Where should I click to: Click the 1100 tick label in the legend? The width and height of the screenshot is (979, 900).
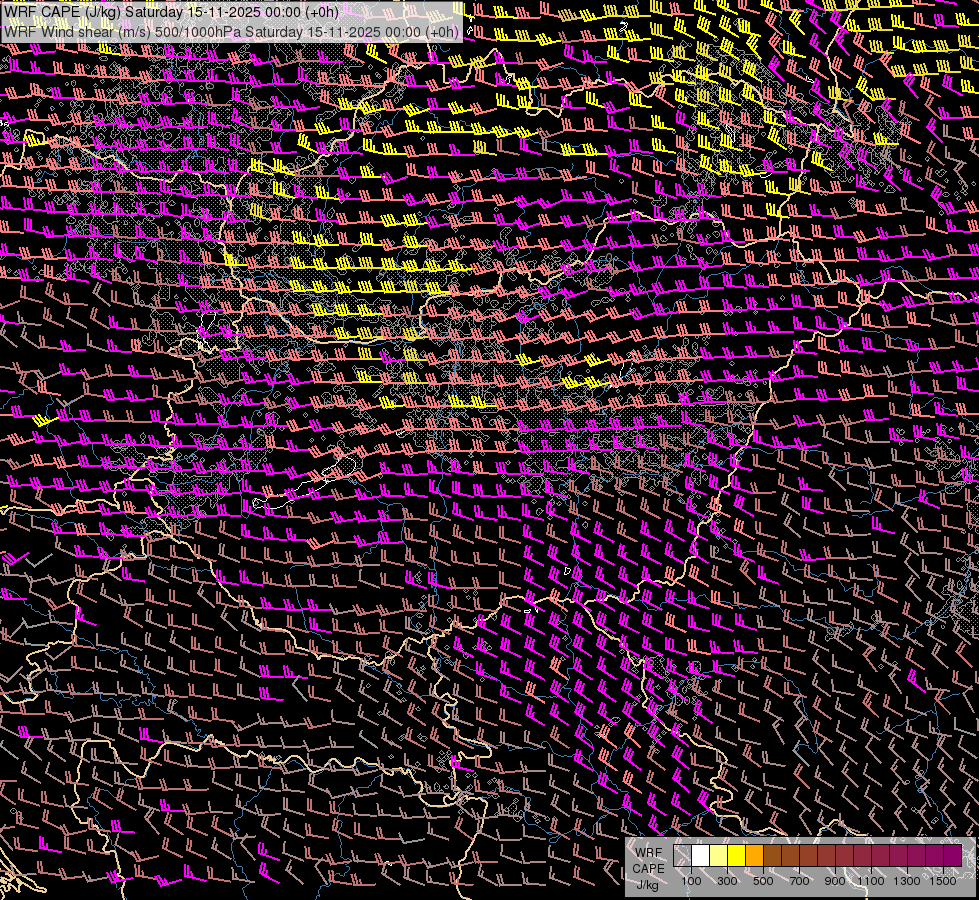(x=871, y=882)
